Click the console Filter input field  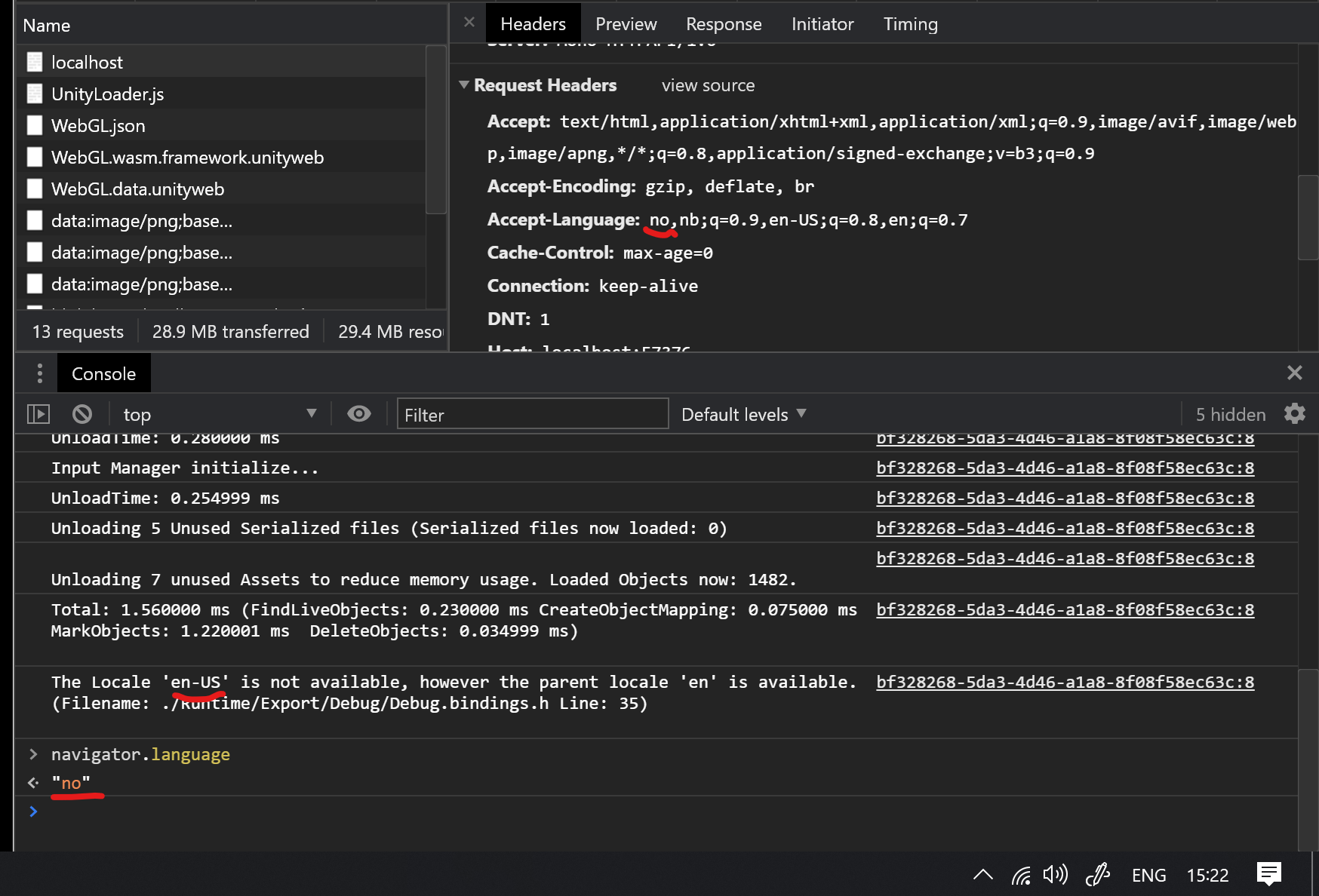coord(533,414)
